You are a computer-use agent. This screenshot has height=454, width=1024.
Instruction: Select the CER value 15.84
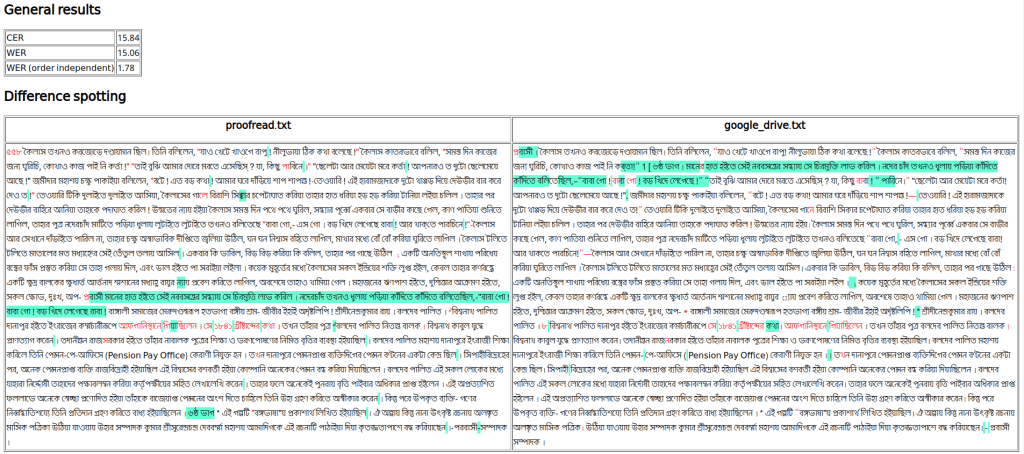[x=128, y=37]
